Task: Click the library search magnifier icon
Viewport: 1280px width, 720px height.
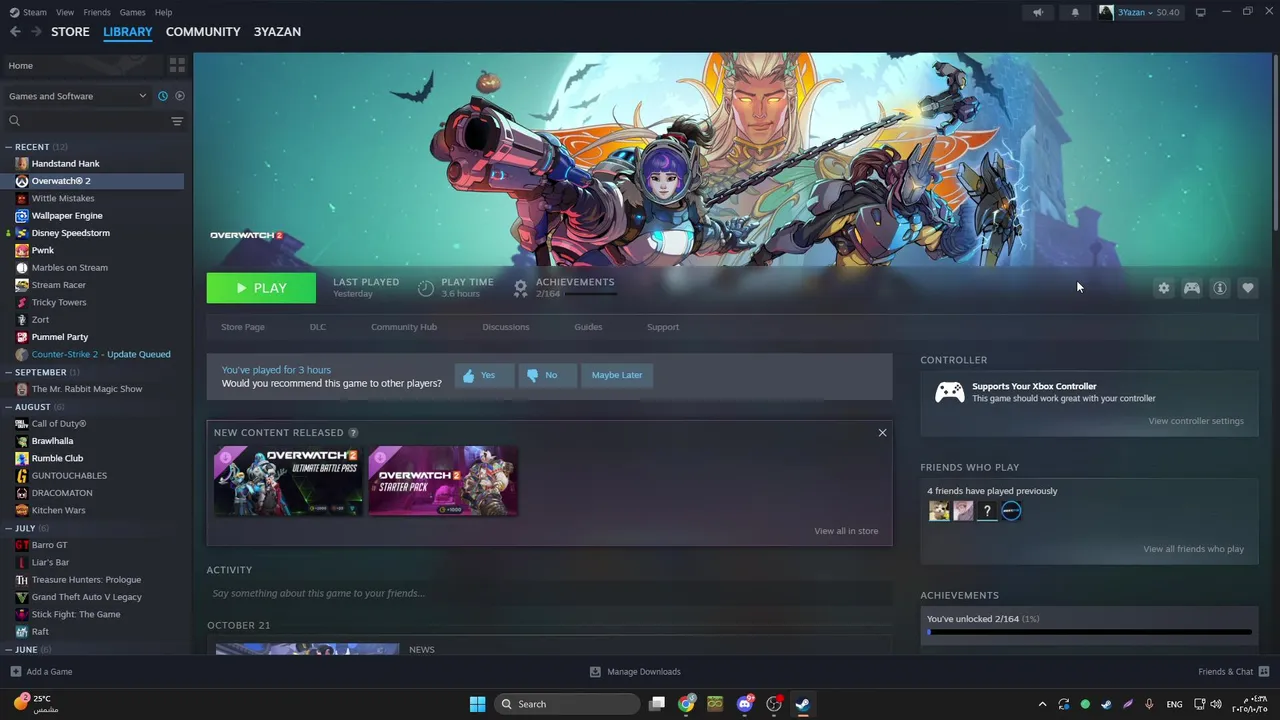Action: coord(14,121)
